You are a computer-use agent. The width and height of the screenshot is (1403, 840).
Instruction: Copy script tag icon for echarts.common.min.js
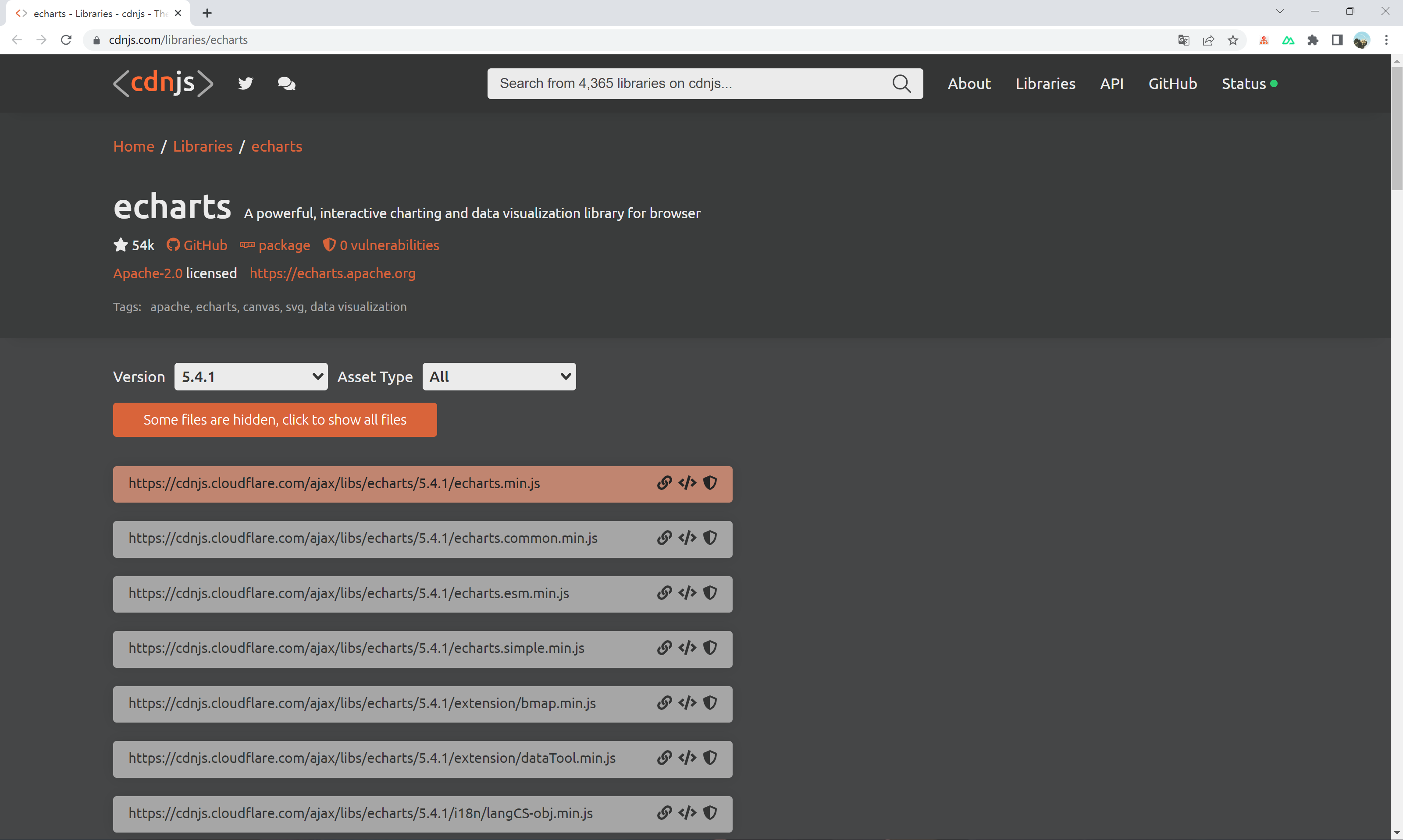[687, 538]
